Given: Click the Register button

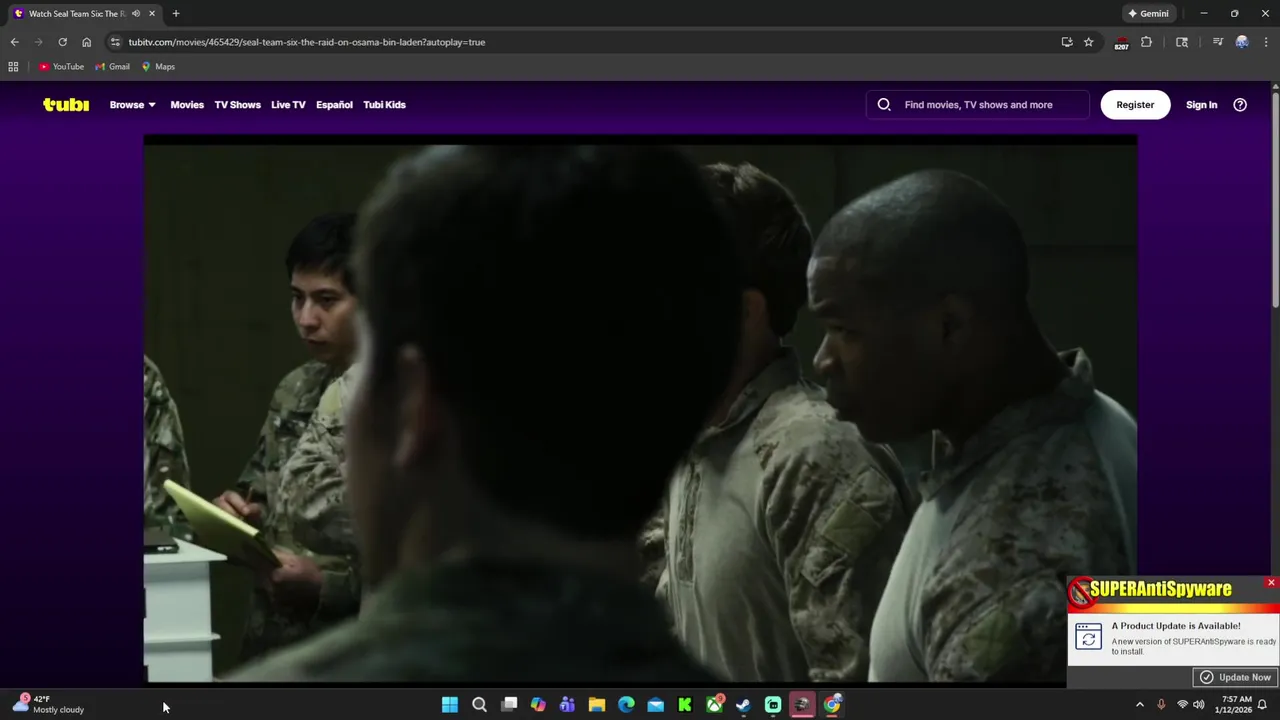Looking at the screenshot, I should pyautogui.click(x=1135, y=105).
